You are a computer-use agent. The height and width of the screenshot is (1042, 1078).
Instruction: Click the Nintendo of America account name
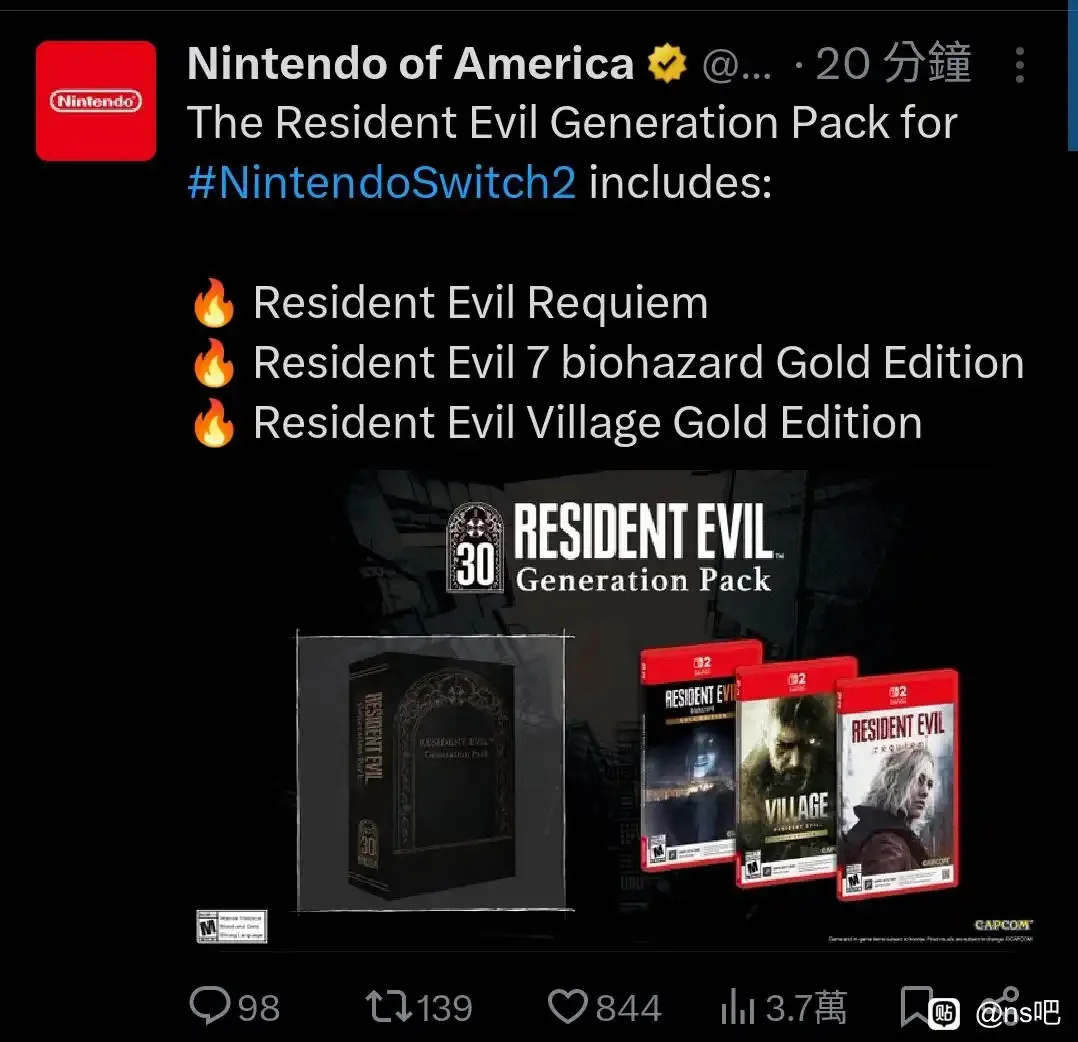(410, 63)
